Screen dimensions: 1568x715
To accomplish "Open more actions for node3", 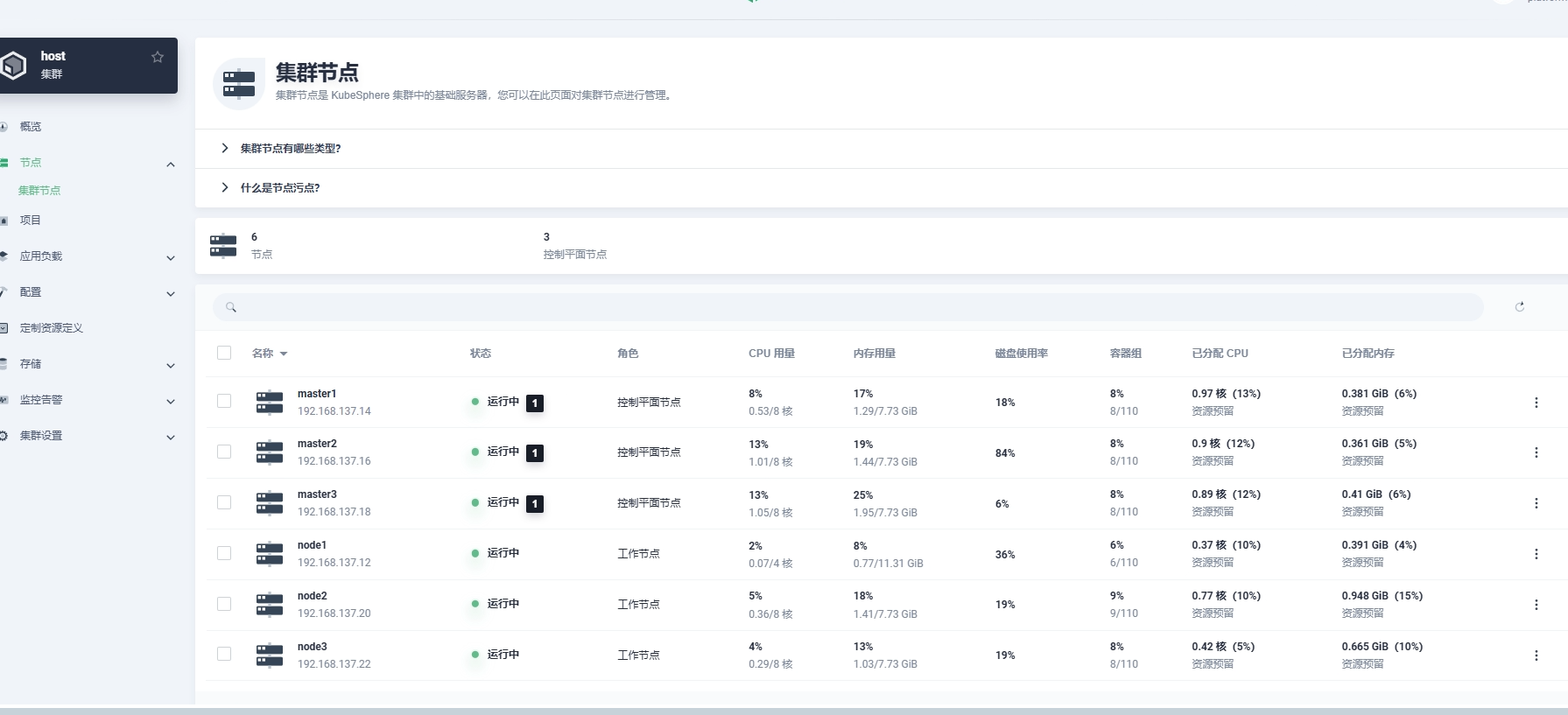I will [1536, 655].
